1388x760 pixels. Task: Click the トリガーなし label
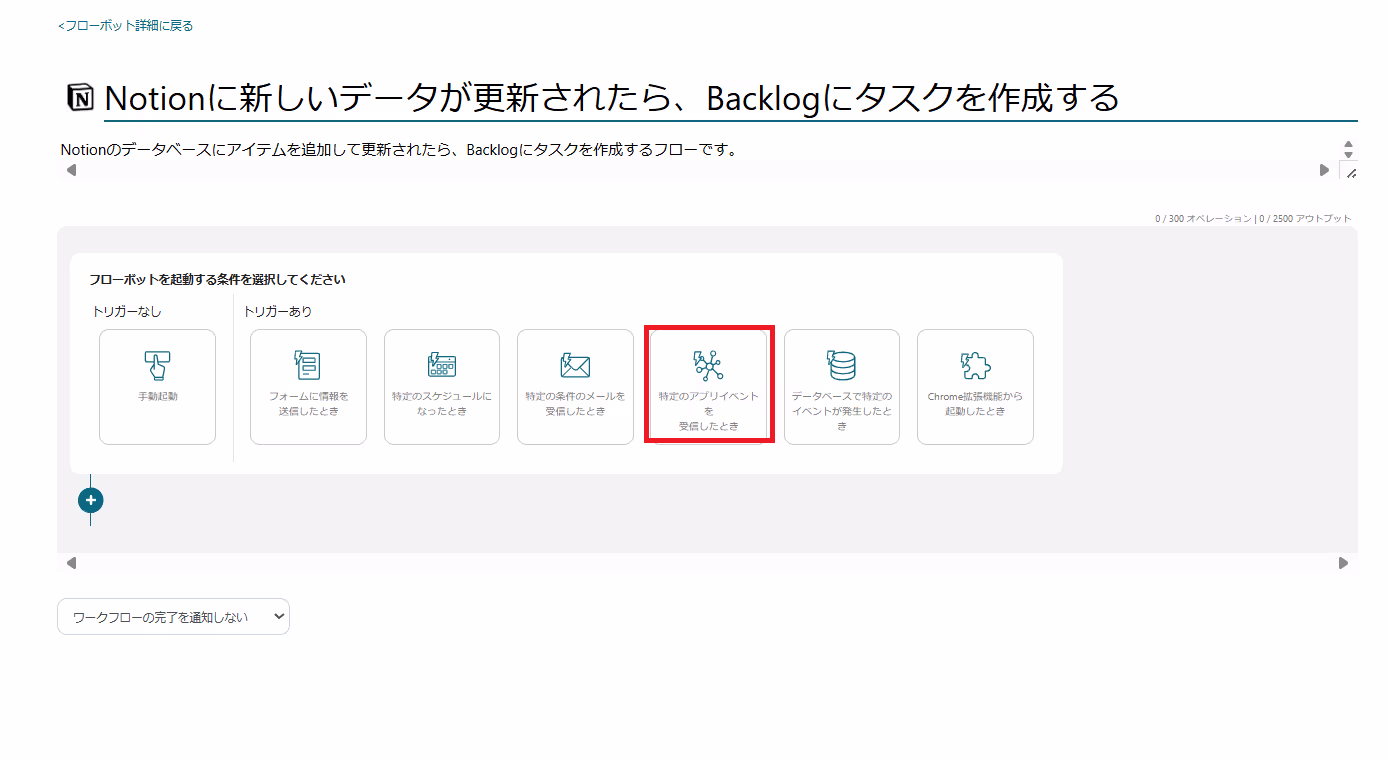tap(127, 312)
